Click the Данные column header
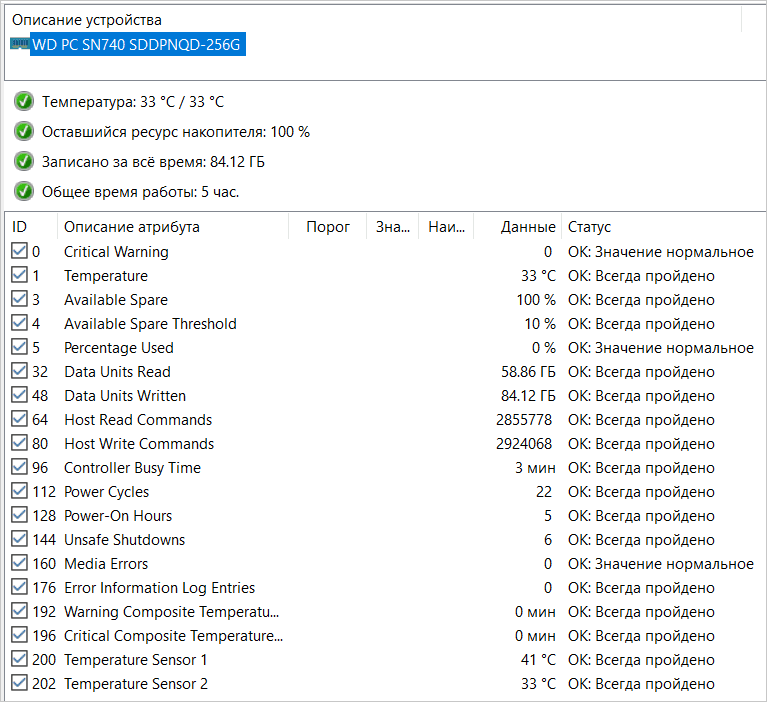This screenshot has height=702, width=767. click(x=518, y=227)
